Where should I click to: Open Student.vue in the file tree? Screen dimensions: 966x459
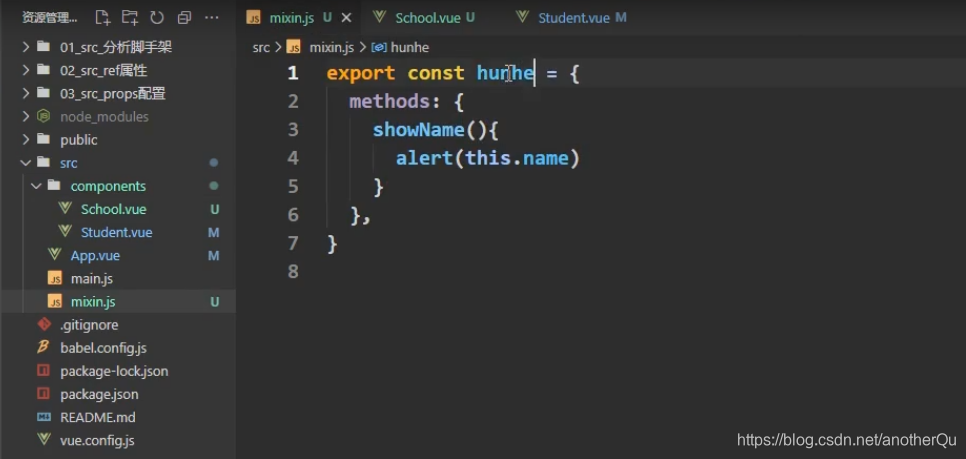116,232
